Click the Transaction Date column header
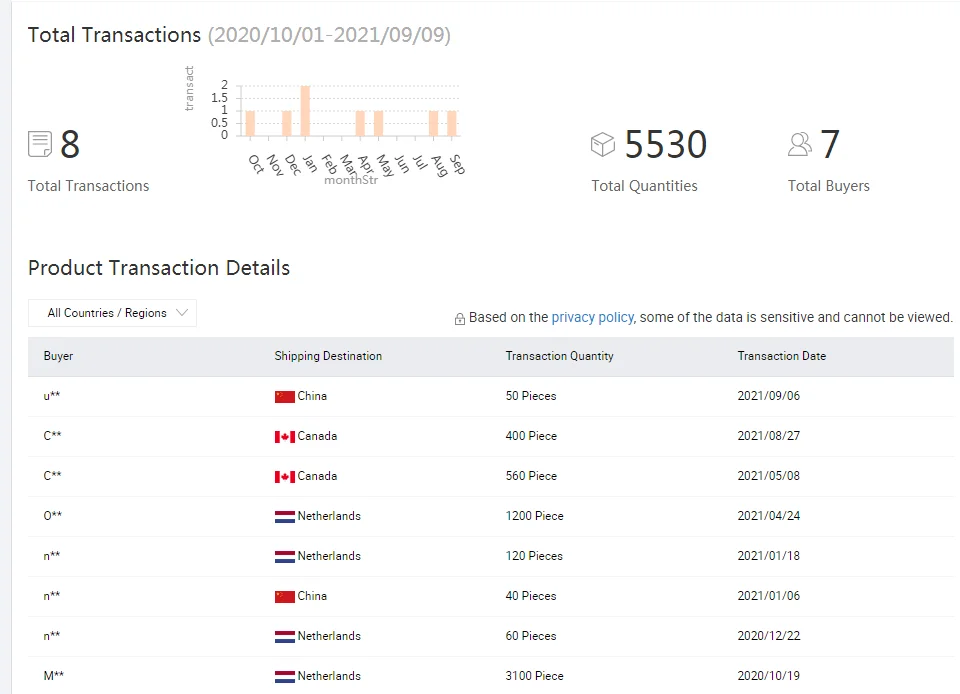 781,356
